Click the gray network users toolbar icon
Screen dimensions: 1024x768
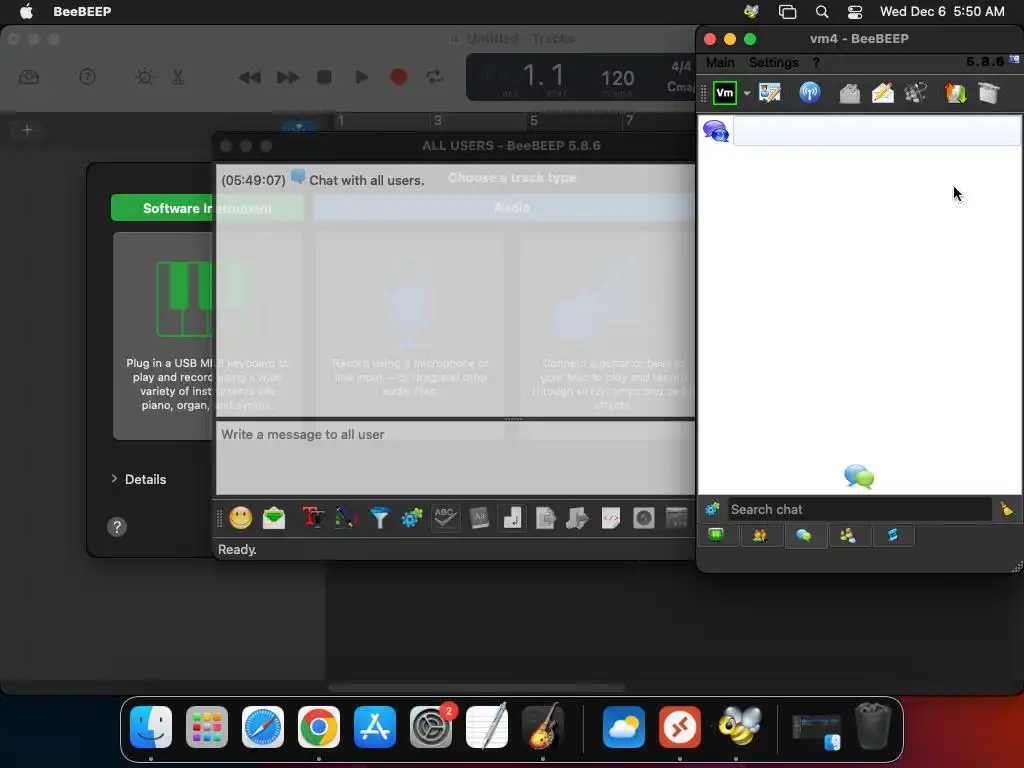tap(916, 93)
